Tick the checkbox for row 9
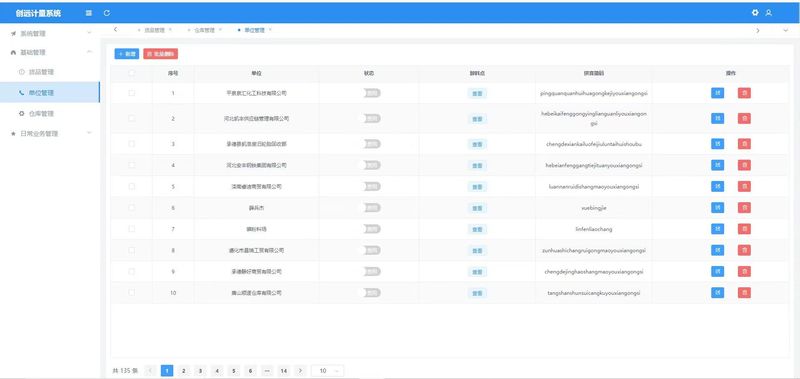800x379 pixels. 132,271
